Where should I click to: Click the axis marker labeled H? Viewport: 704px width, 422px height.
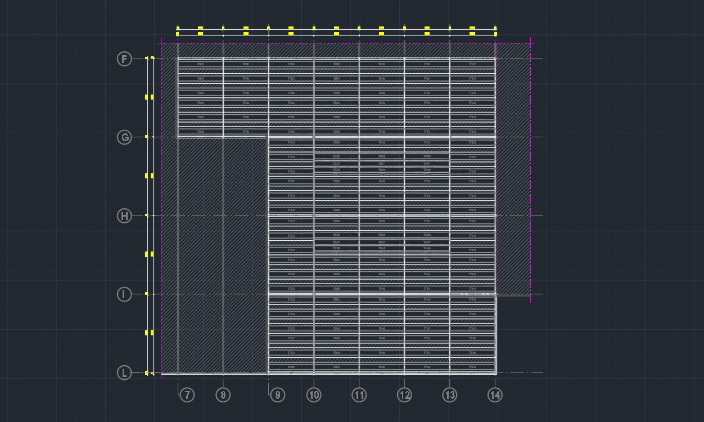[124, 215]
